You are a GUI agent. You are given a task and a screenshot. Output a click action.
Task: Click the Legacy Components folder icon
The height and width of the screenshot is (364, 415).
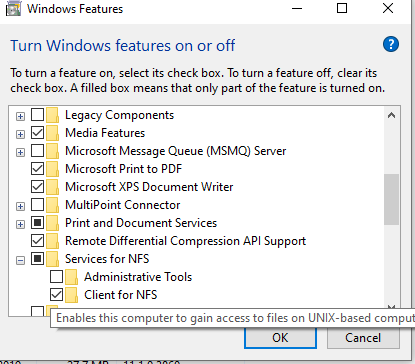[52, 115]
